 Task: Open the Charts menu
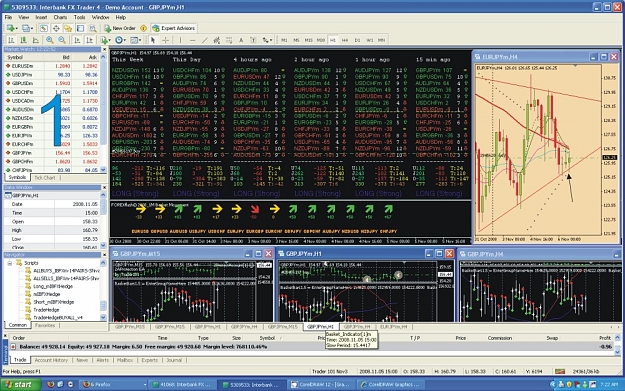60,18
